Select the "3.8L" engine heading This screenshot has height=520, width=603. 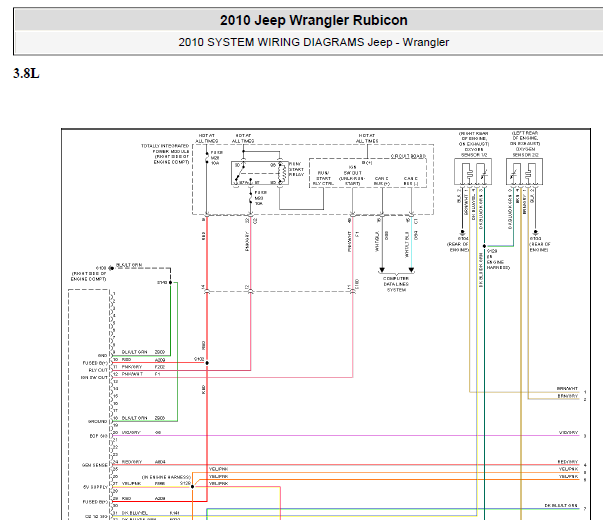26,73
